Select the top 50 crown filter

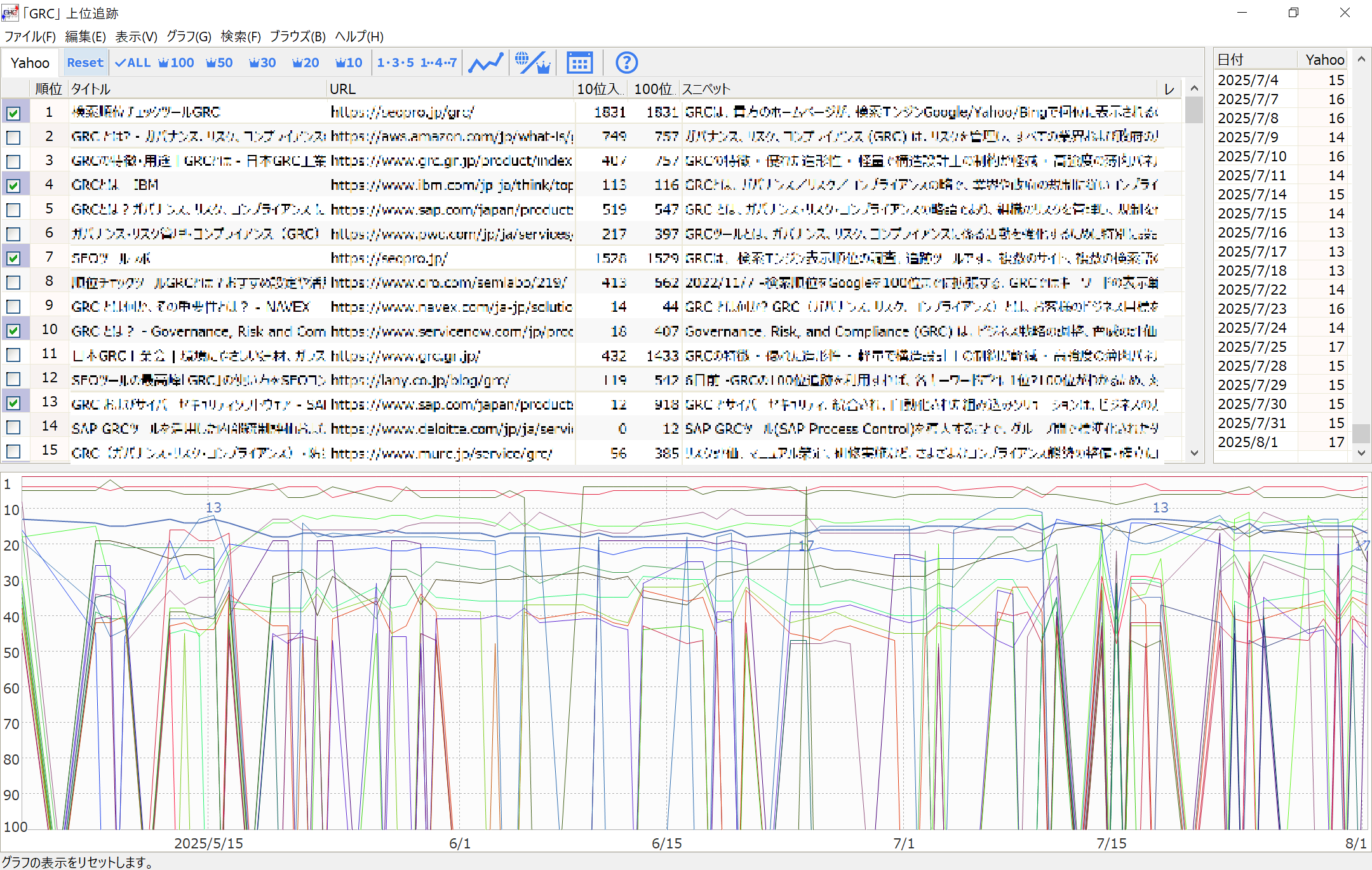[x=219, y=63]
